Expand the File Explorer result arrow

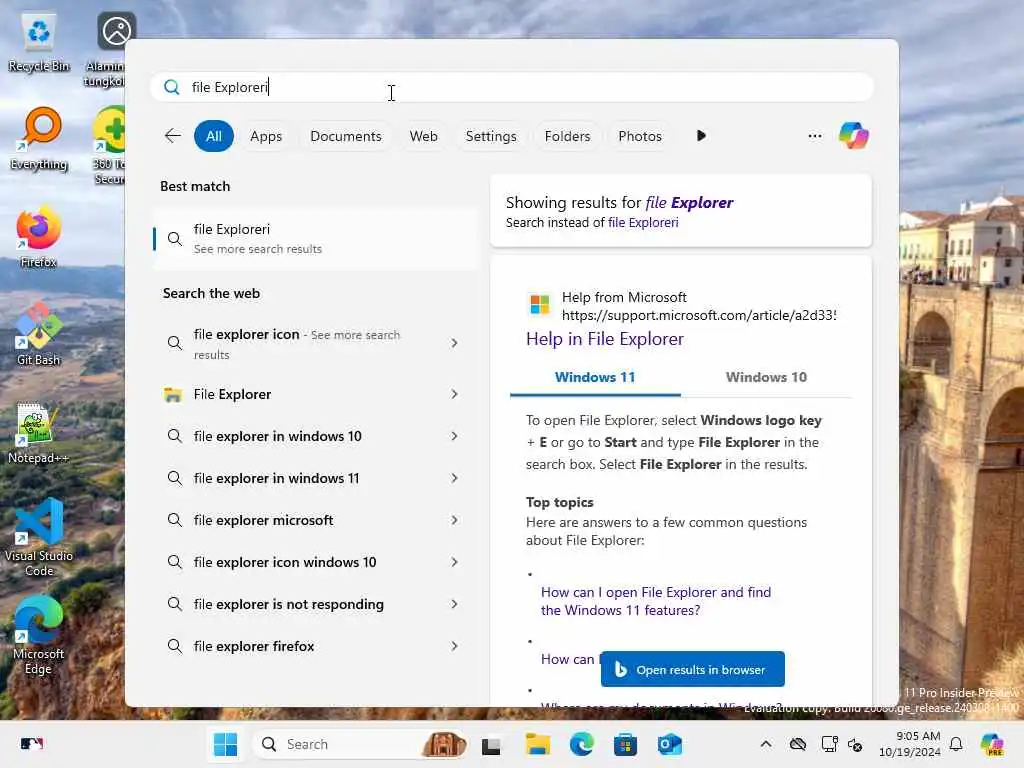pos(455,394)
